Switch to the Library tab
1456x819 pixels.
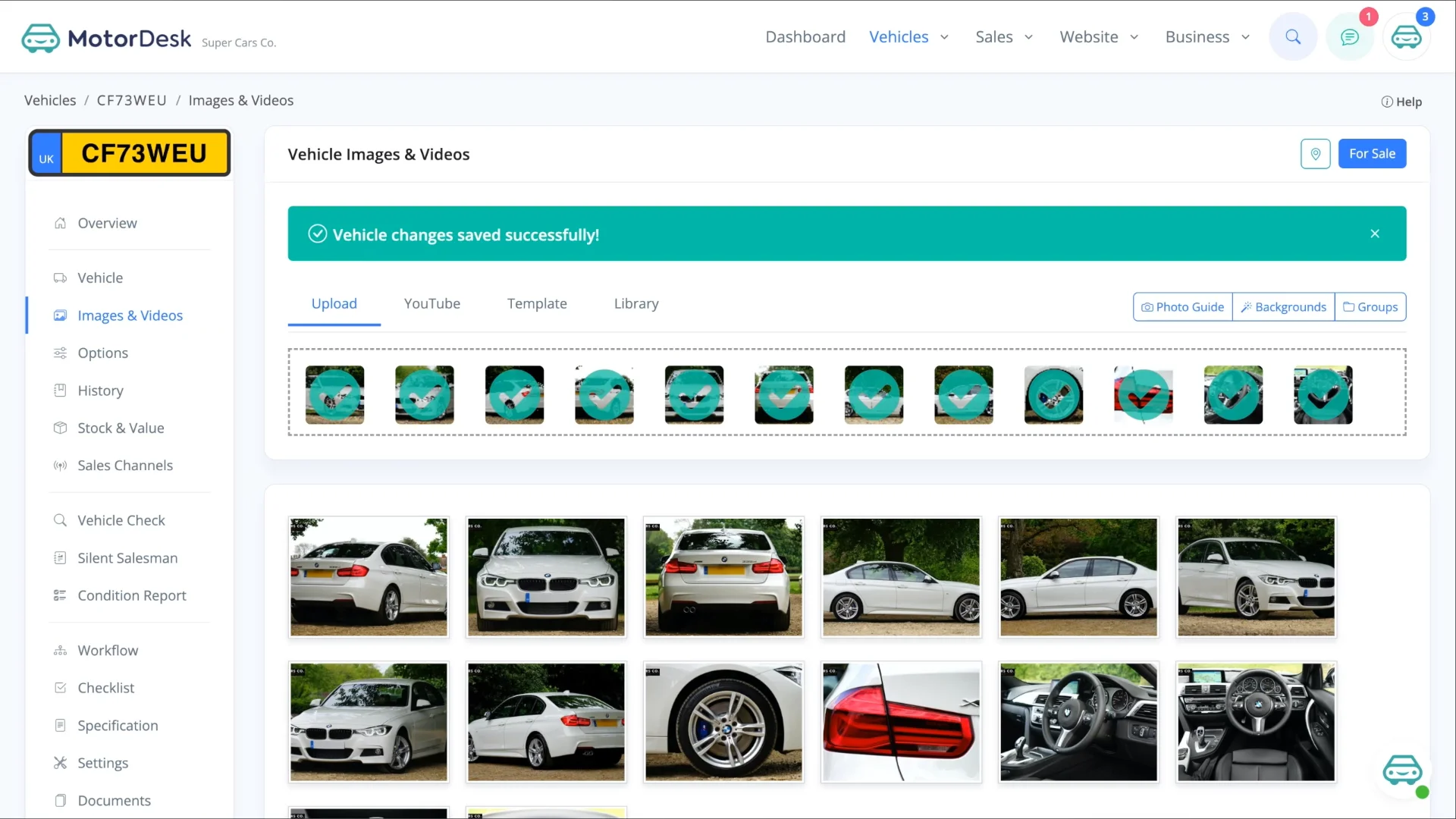pyautogui.click(x=636, y=304)
